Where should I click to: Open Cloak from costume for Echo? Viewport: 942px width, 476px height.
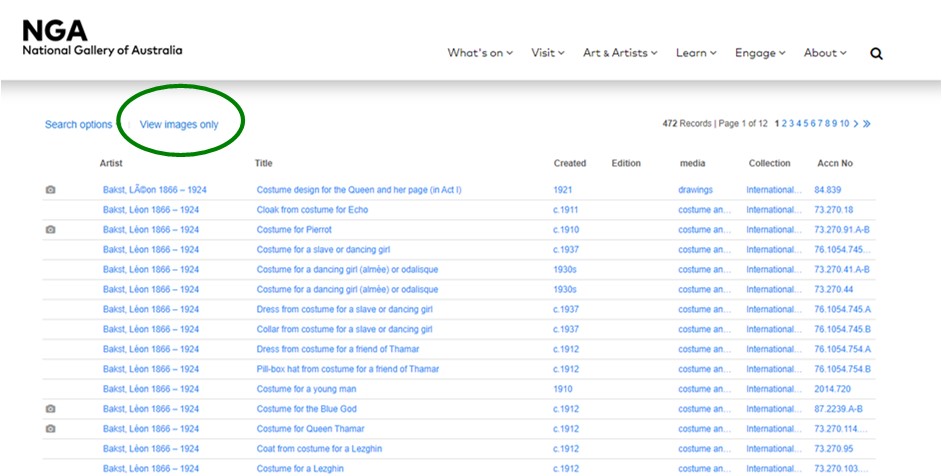(312, 210)
